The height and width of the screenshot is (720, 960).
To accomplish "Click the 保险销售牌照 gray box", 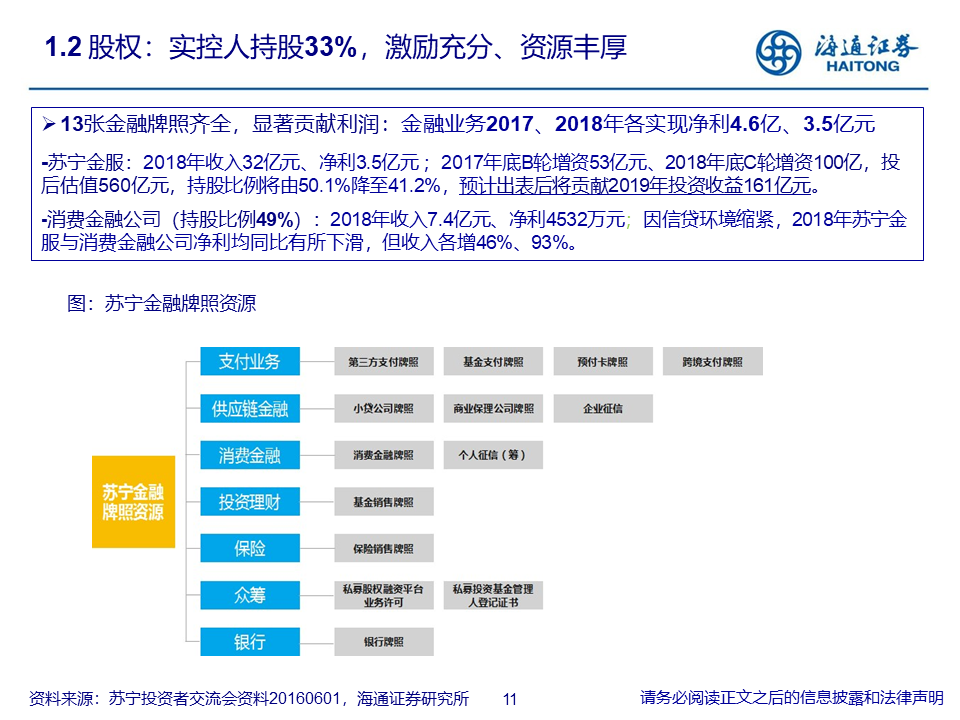I will click(384, 548).
